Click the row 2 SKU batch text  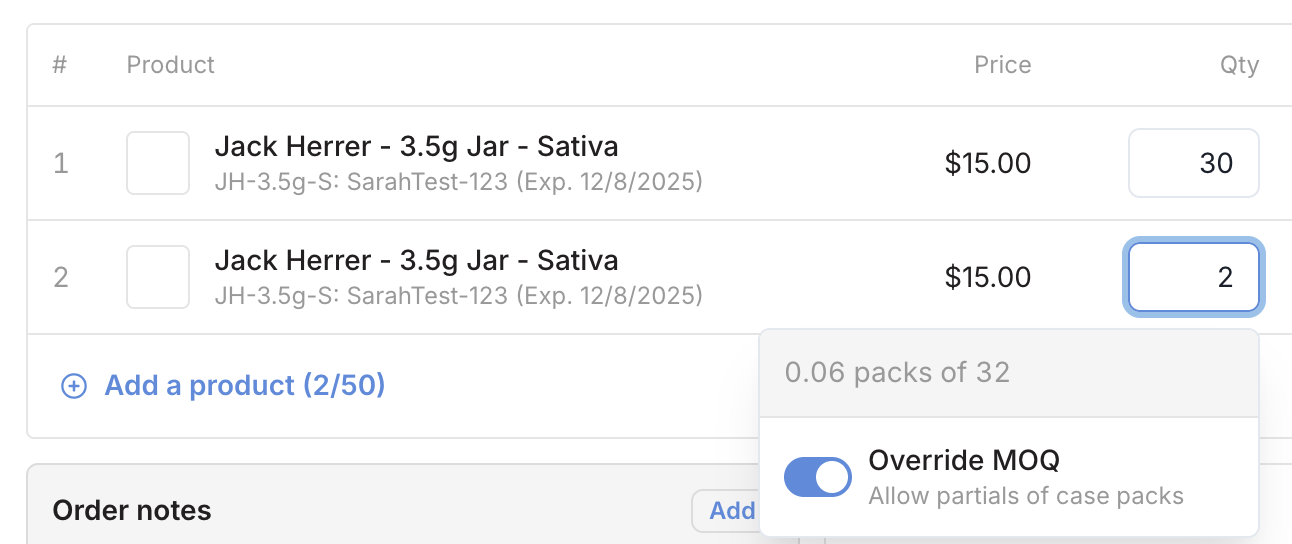pyautogui.click(x=458, y=296)
